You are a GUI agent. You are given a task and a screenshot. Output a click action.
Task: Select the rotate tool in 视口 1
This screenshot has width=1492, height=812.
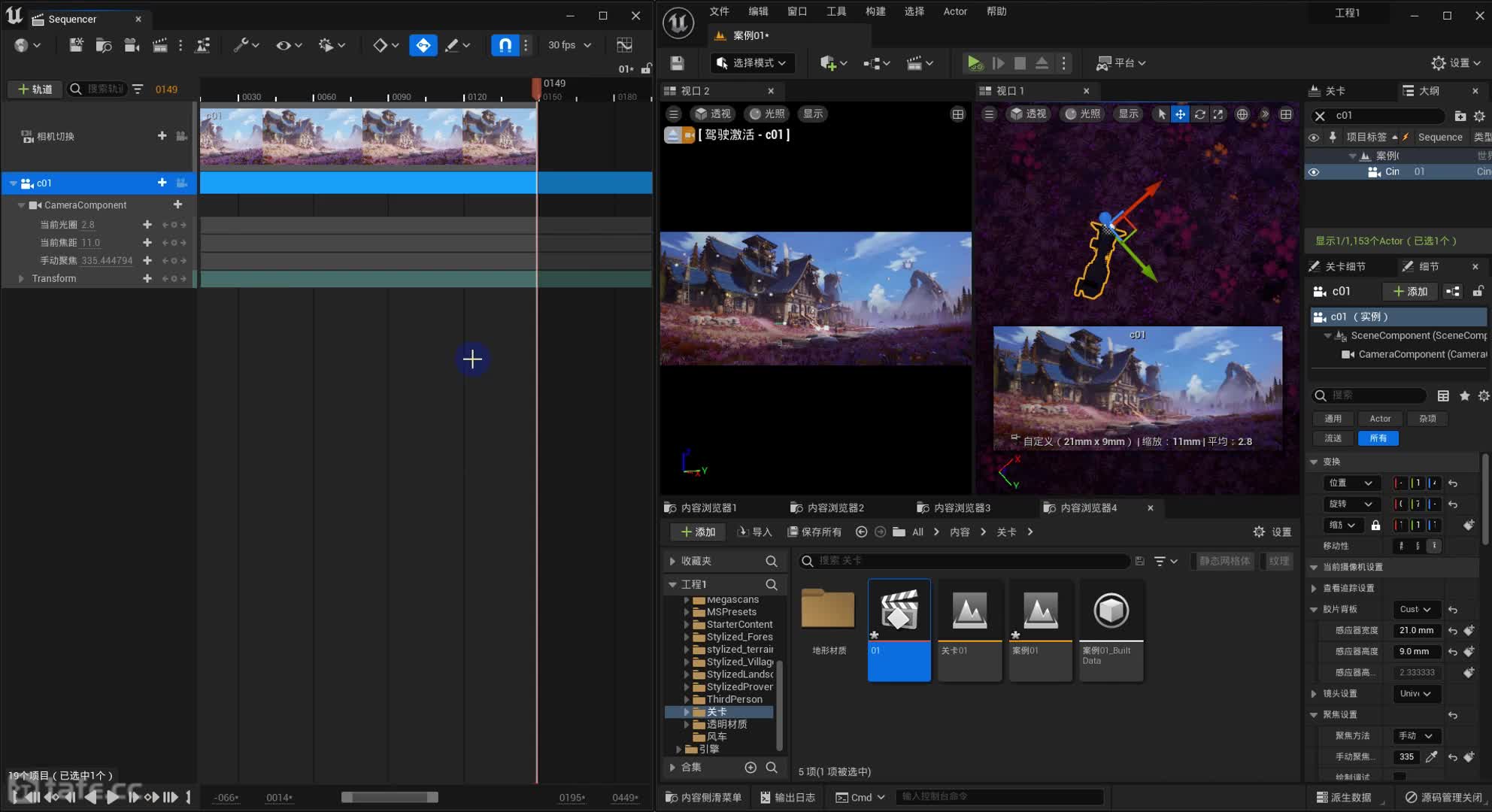[x=1200, y=114]
